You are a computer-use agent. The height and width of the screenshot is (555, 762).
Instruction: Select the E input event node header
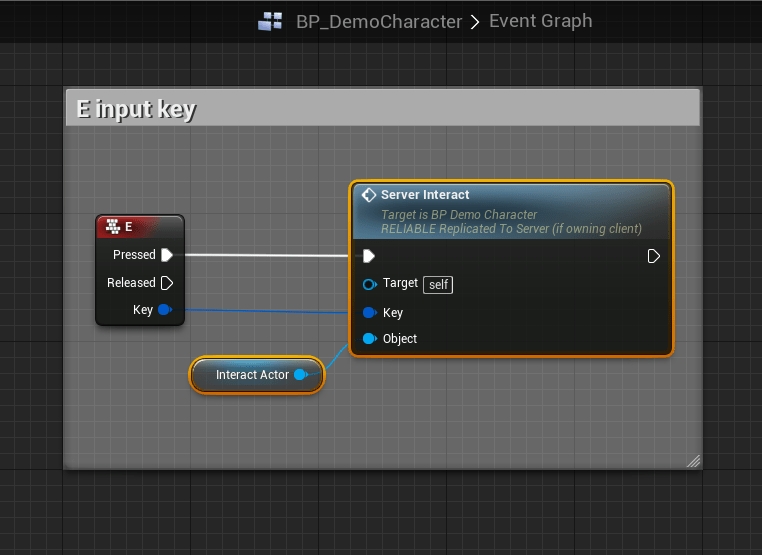click(145, 227)
